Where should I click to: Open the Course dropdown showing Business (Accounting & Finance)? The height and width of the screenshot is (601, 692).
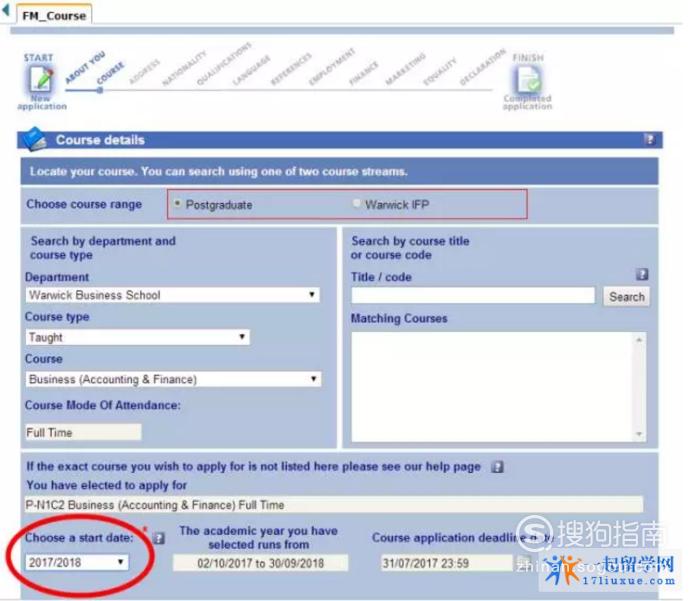point(173,379)
